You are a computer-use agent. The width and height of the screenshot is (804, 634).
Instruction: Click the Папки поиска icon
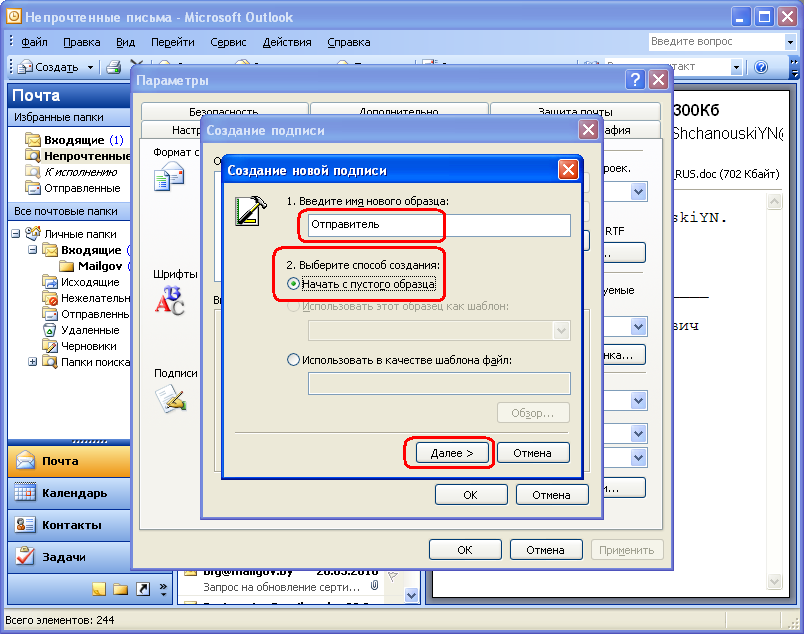point(50,362)
